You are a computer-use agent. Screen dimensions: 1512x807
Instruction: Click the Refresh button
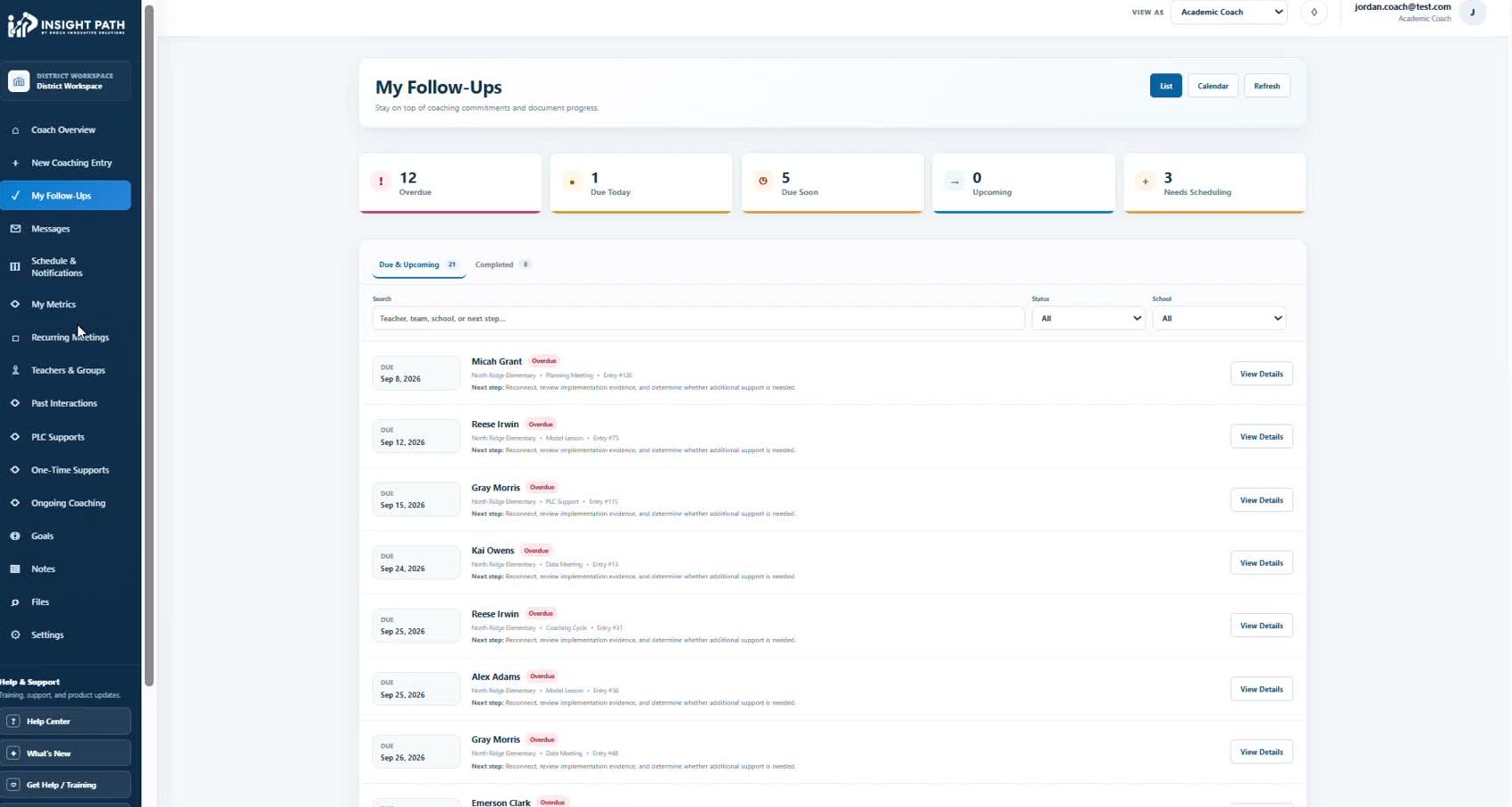pos(1266,86)
